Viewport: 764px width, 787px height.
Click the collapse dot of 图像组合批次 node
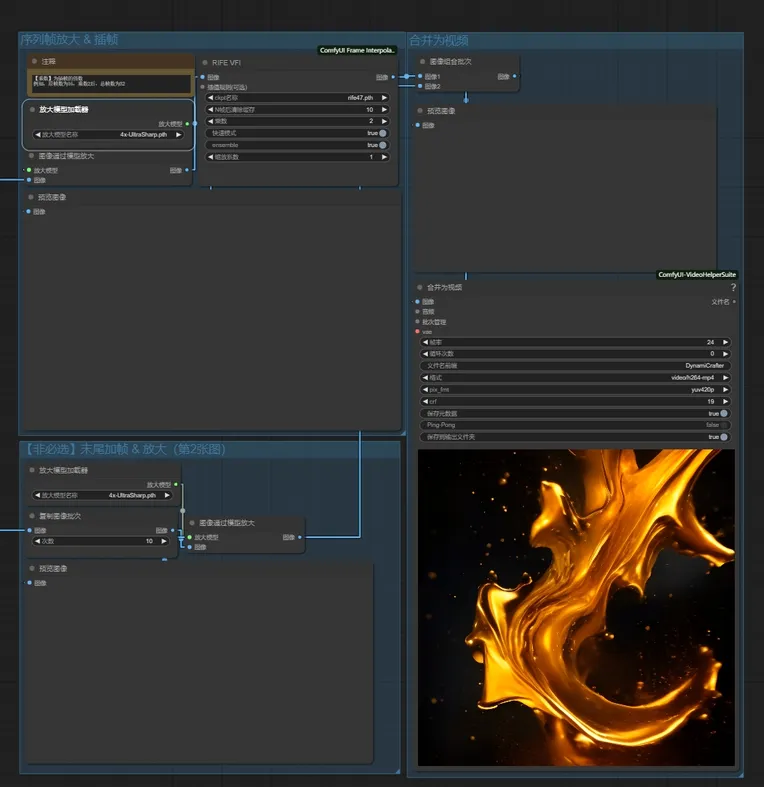pyautogui.click(x=422, y=62)
